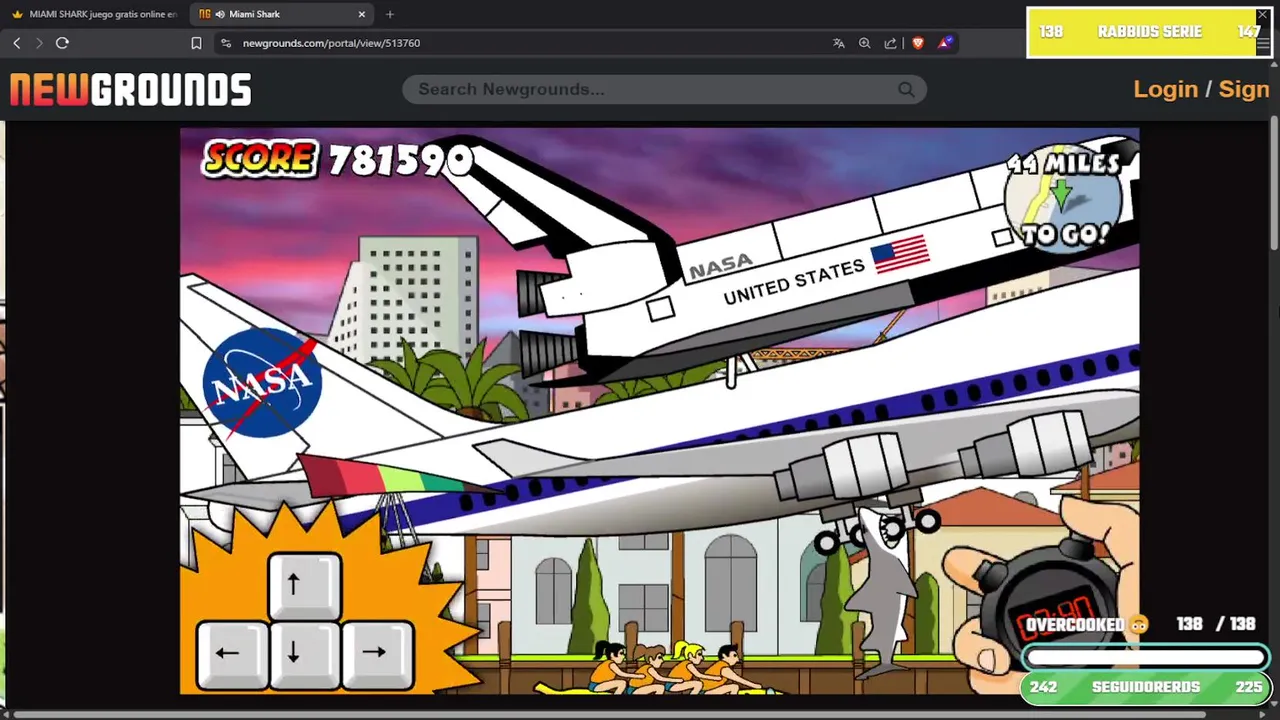Click the SCORE 781590 display

click(337, 159)
